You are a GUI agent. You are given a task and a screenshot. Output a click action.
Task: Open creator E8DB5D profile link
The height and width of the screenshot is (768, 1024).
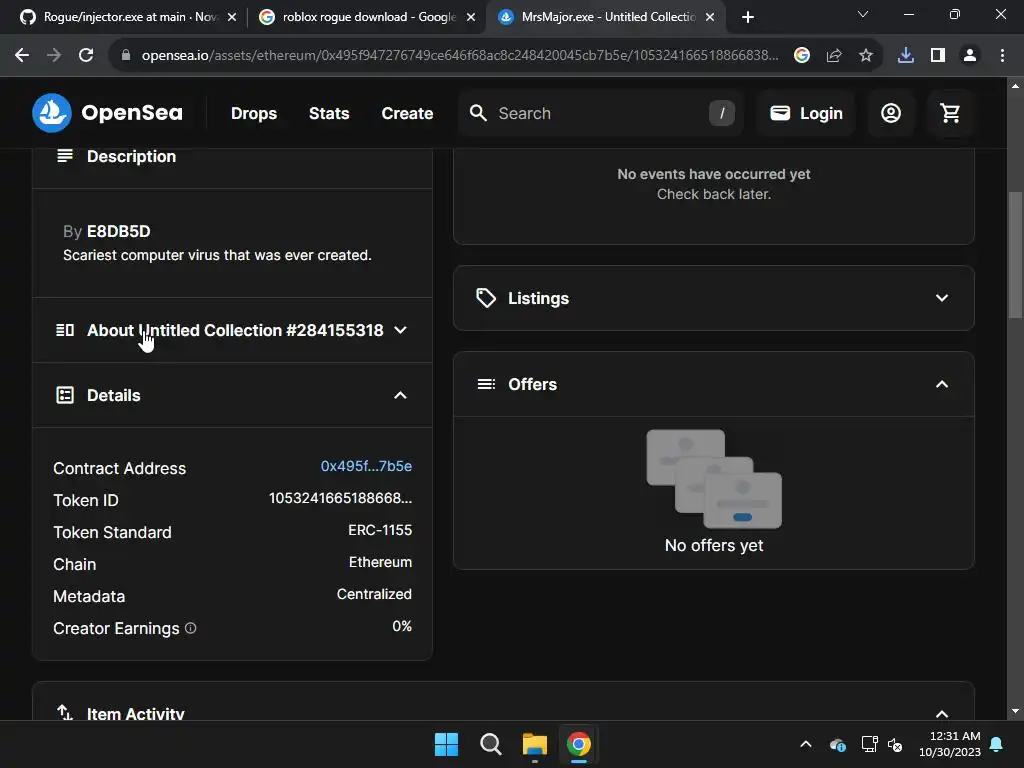tap(119, 231)
